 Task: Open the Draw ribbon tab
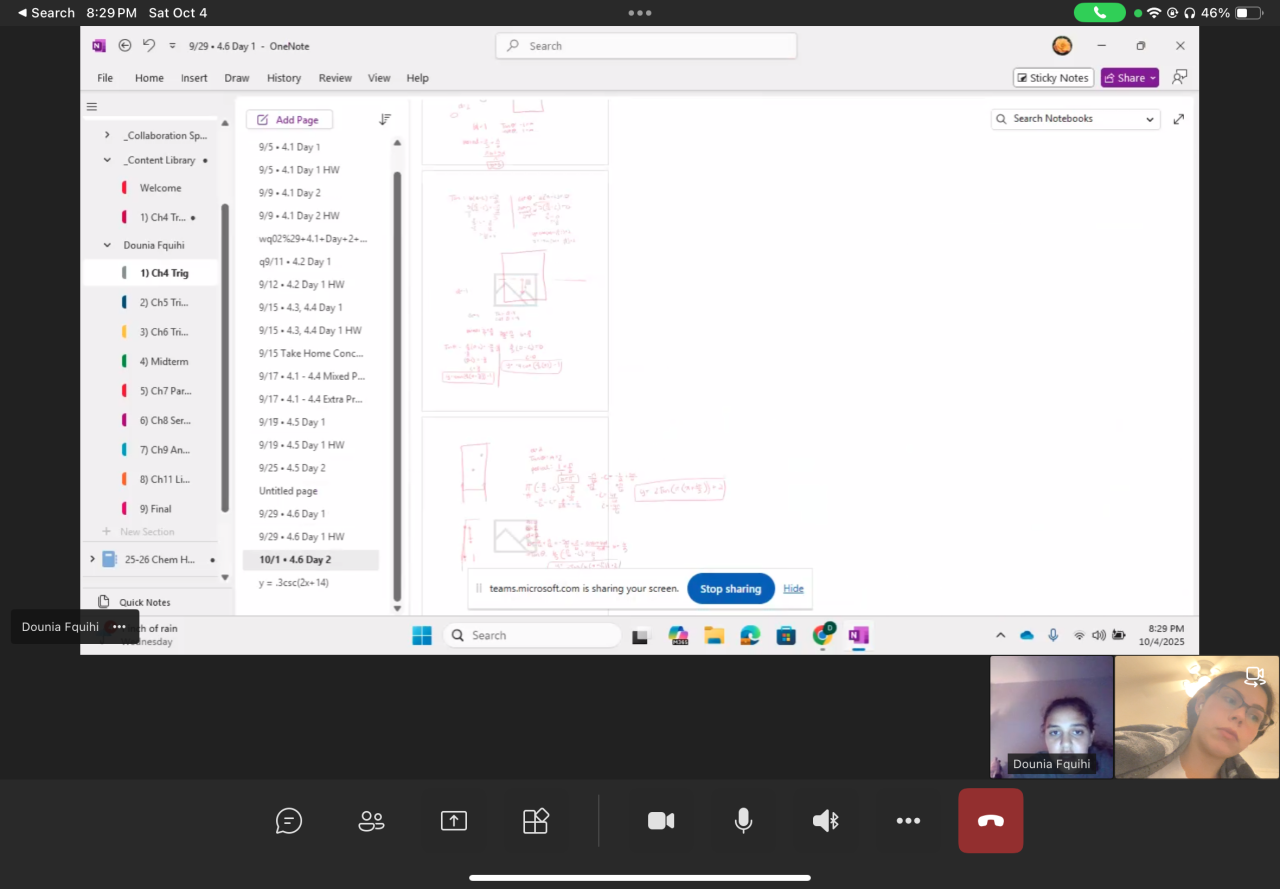pos(237,78)
